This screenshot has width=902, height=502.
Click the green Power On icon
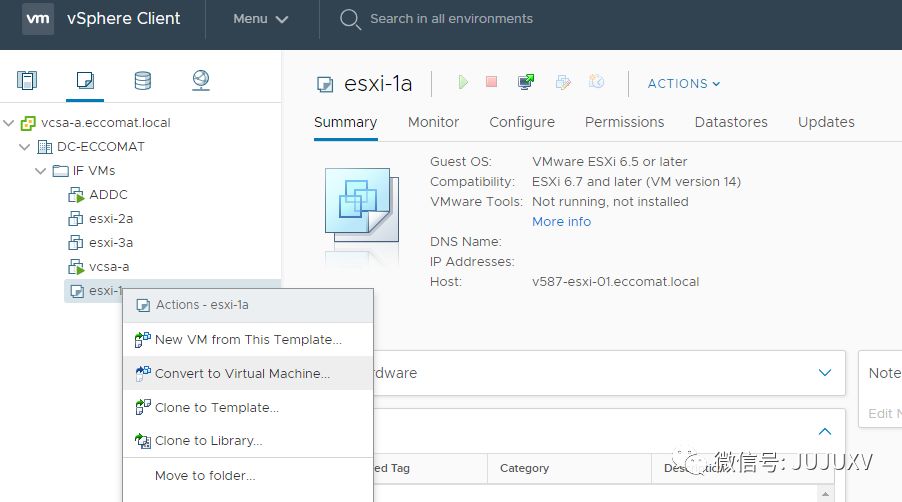coord(463,82)
